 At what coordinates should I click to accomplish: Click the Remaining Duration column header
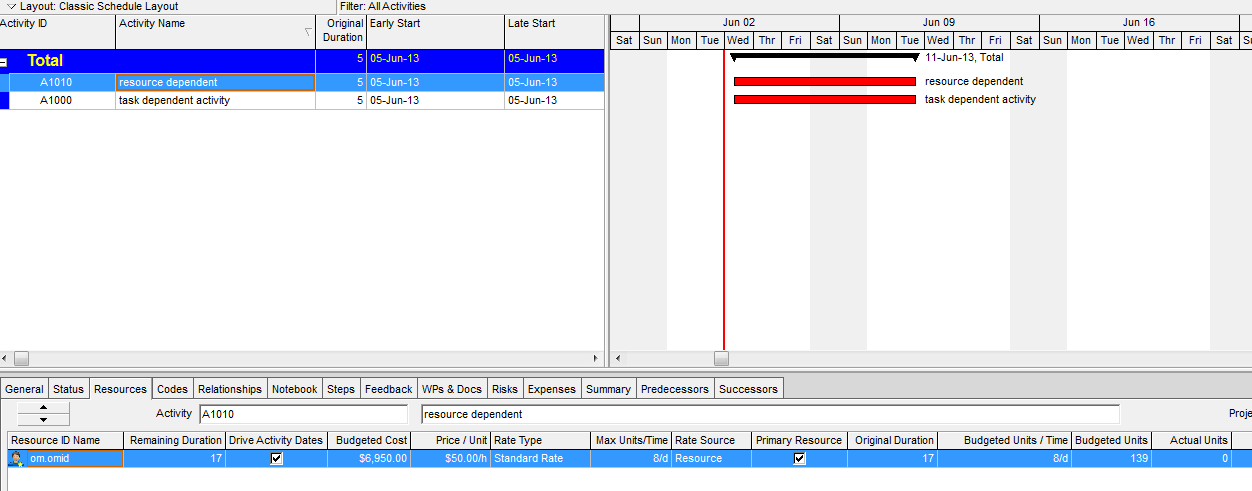tap(175, 440)
